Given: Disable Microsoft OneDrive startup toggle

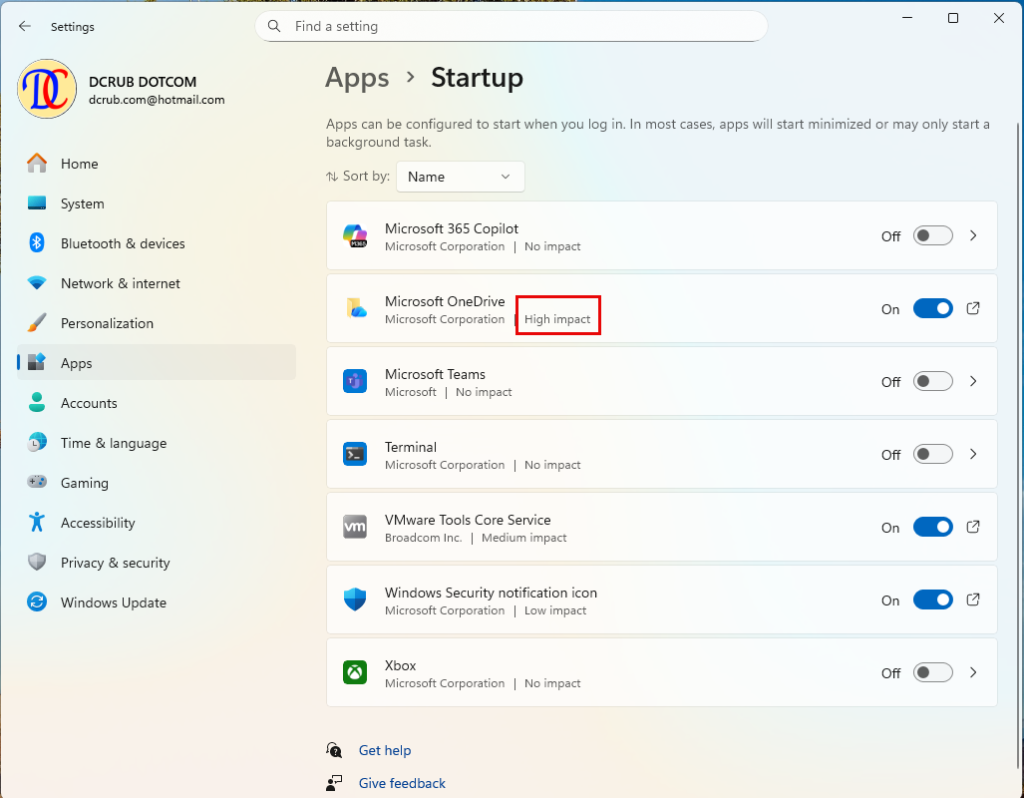Looking at the screenshot, I should [933, 308].
